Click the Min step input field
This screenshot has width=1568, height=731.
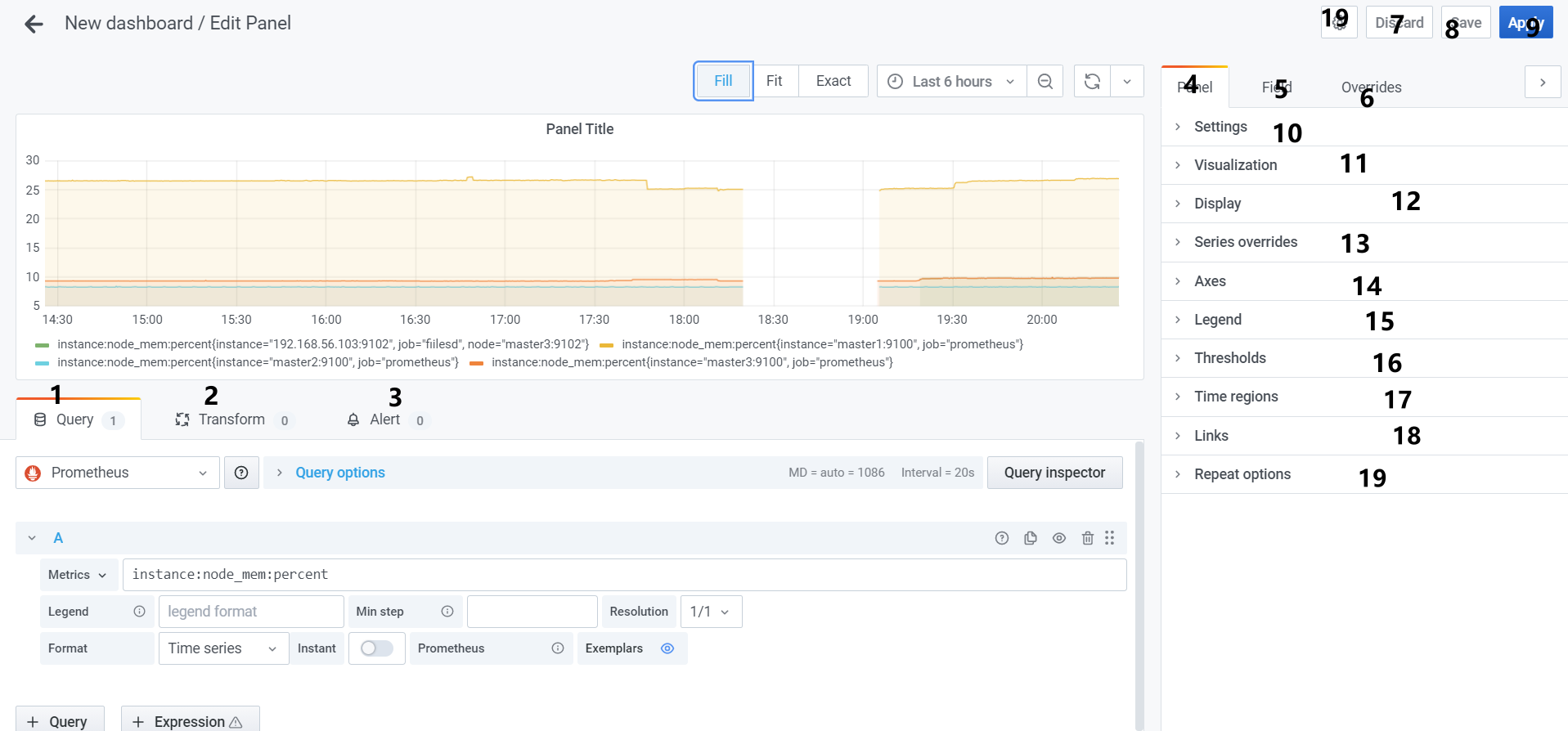pos(532,612)
